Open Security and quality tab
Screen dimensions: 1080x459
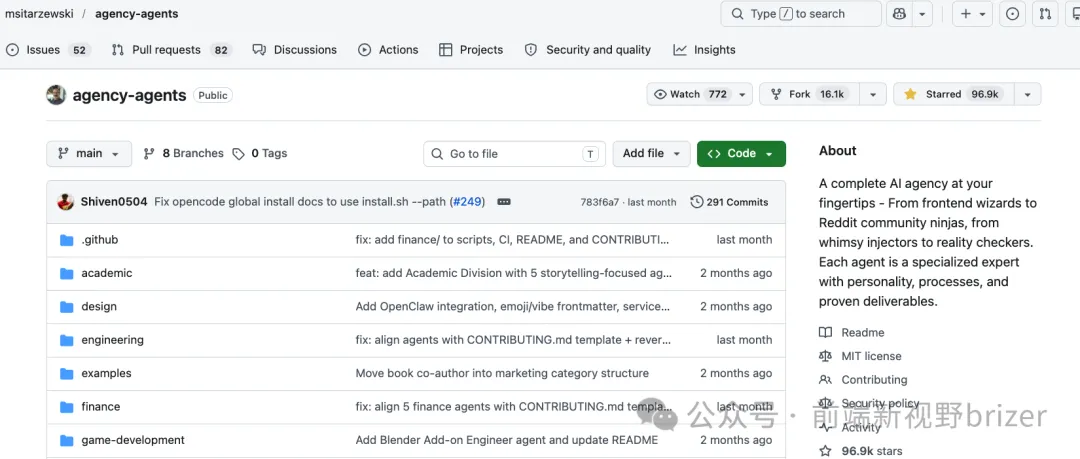pyautogui.click(x=588, y=50)
